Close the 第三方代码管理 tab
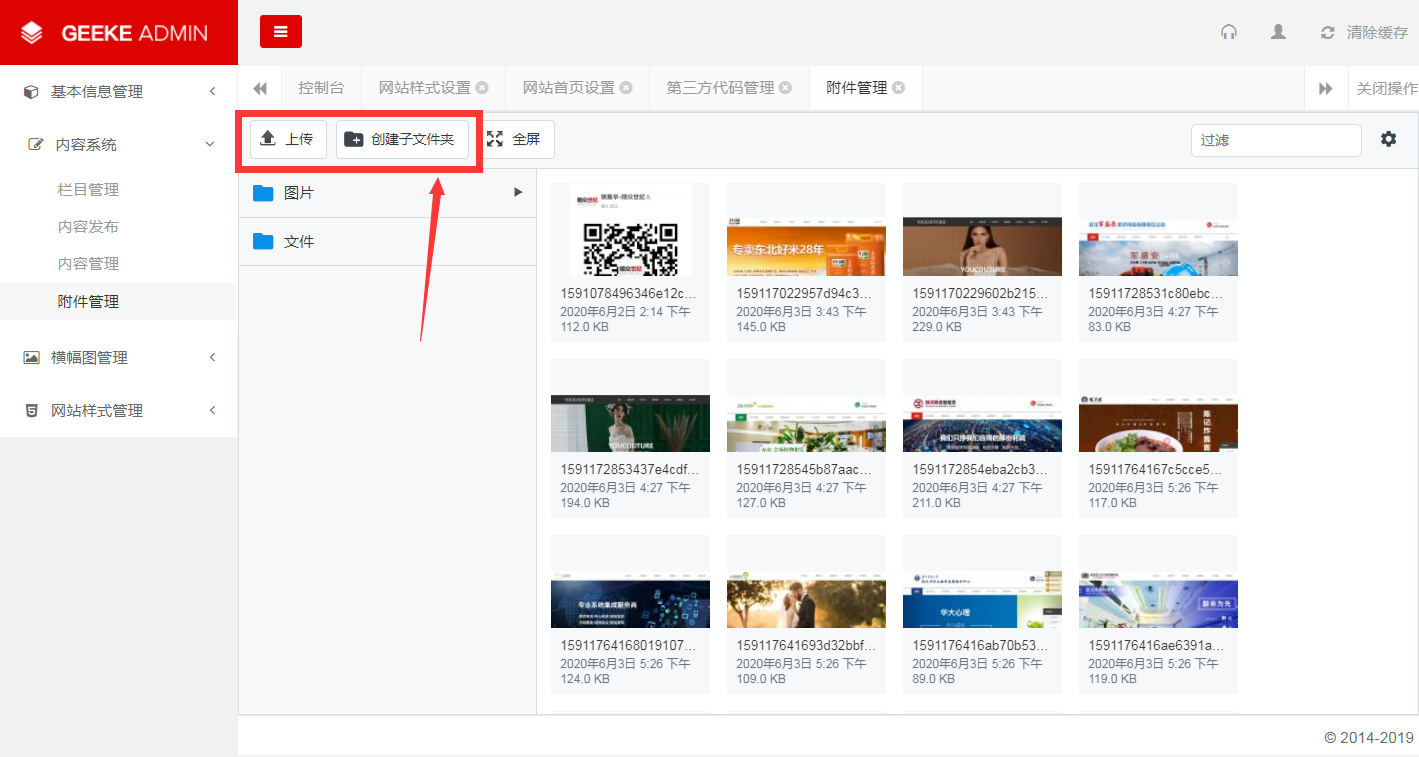The width and height of the screenshot is (1419, 757). coord(786,88)
